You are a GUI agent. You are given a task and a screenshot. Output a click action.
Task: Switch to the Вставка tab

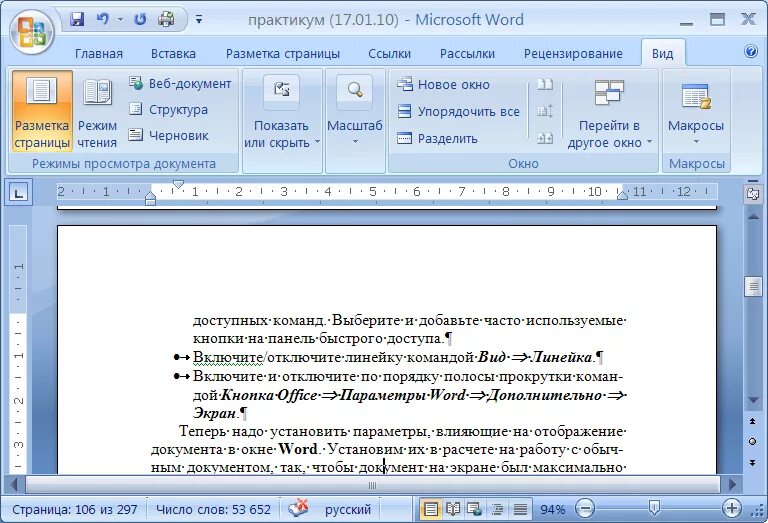(x=173, y=54)
